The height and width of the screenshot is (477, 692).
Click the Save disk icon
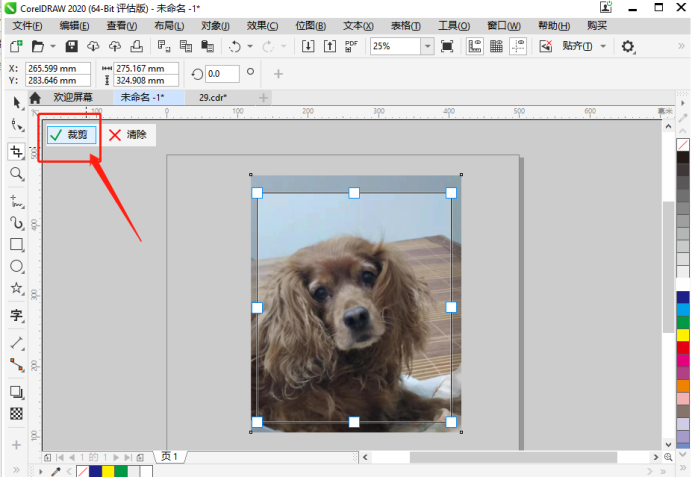point(71,46)
